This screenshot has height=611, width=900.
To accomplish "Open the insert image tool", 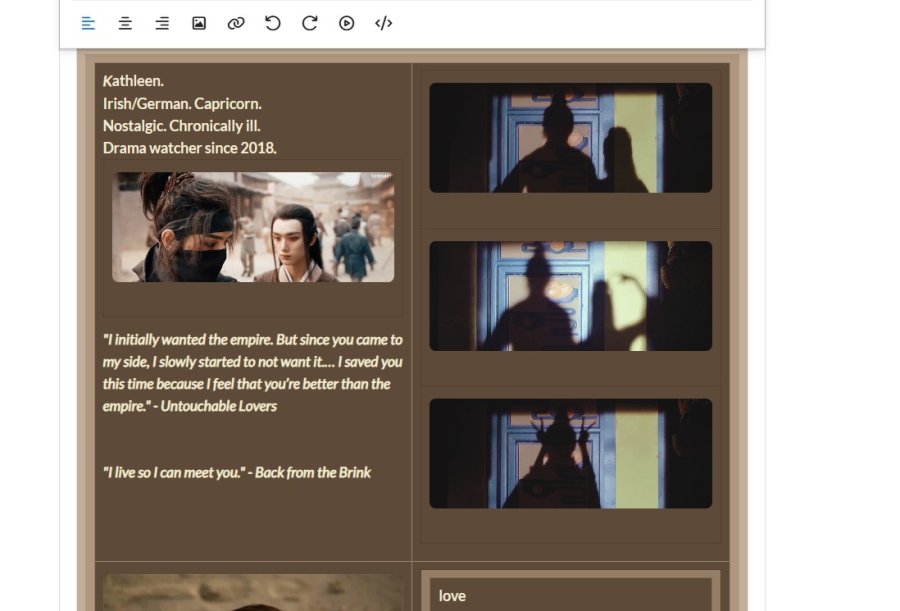I will [x=199, y=23].
